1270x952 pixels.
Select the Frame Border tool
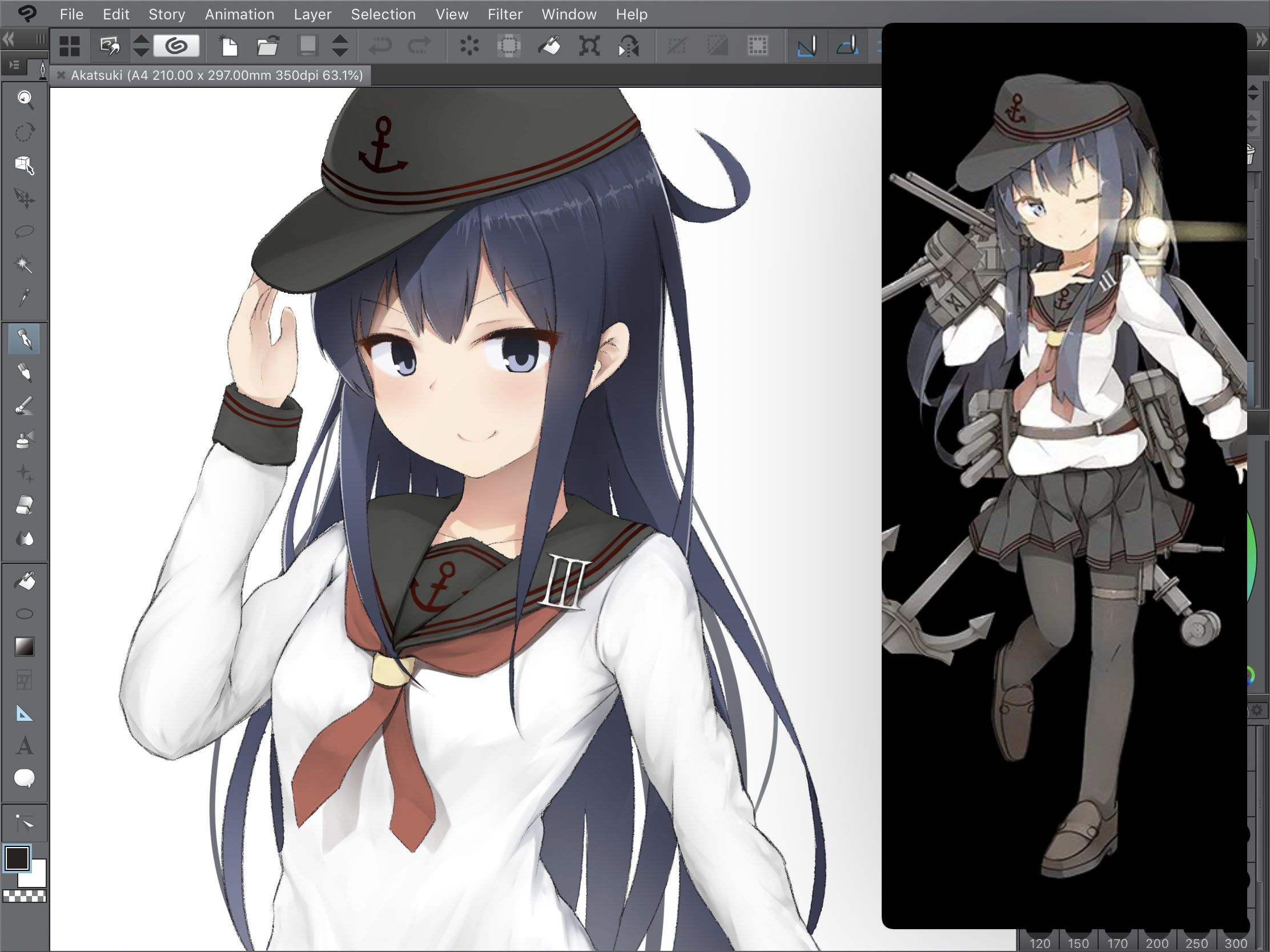click(x=24, y=680)
